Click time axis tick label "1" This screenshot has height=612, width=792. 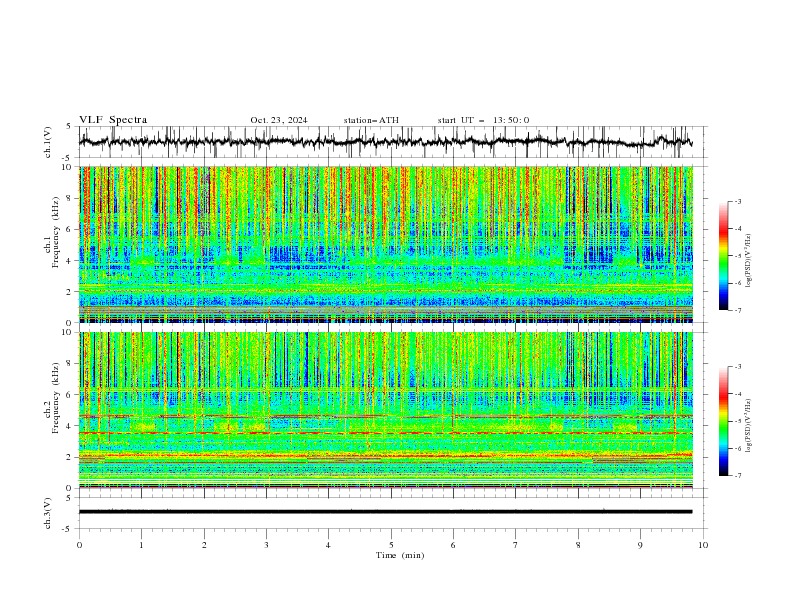click(141, 545)
